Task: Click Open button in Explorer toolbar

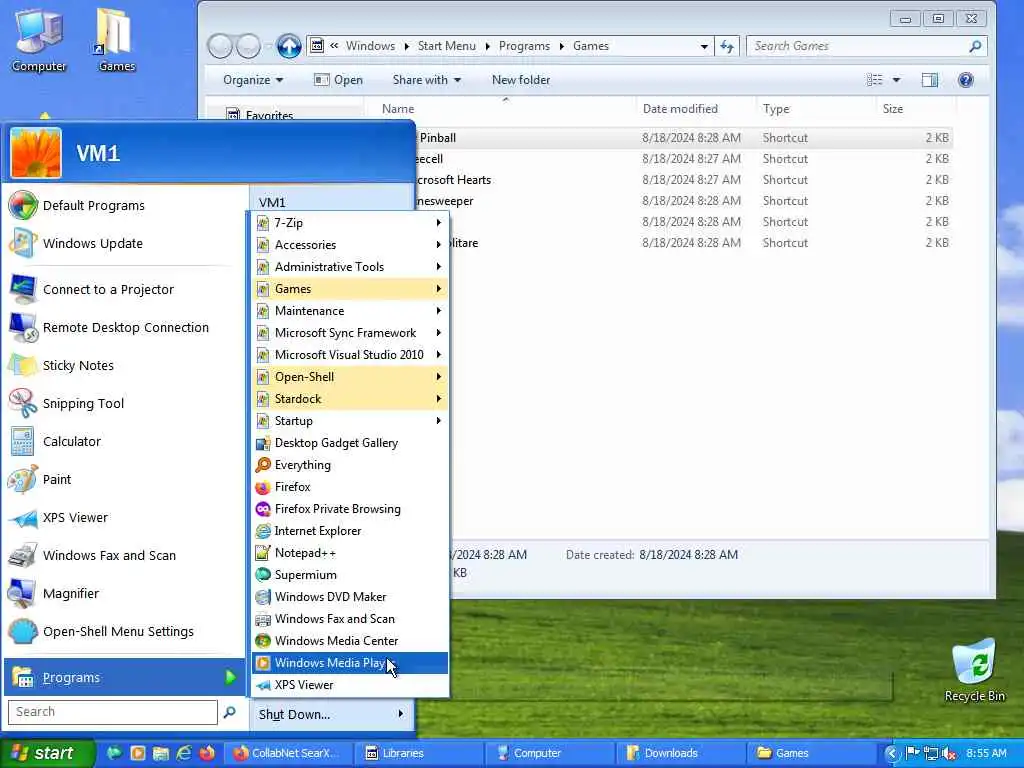Action: coord(338,80)
